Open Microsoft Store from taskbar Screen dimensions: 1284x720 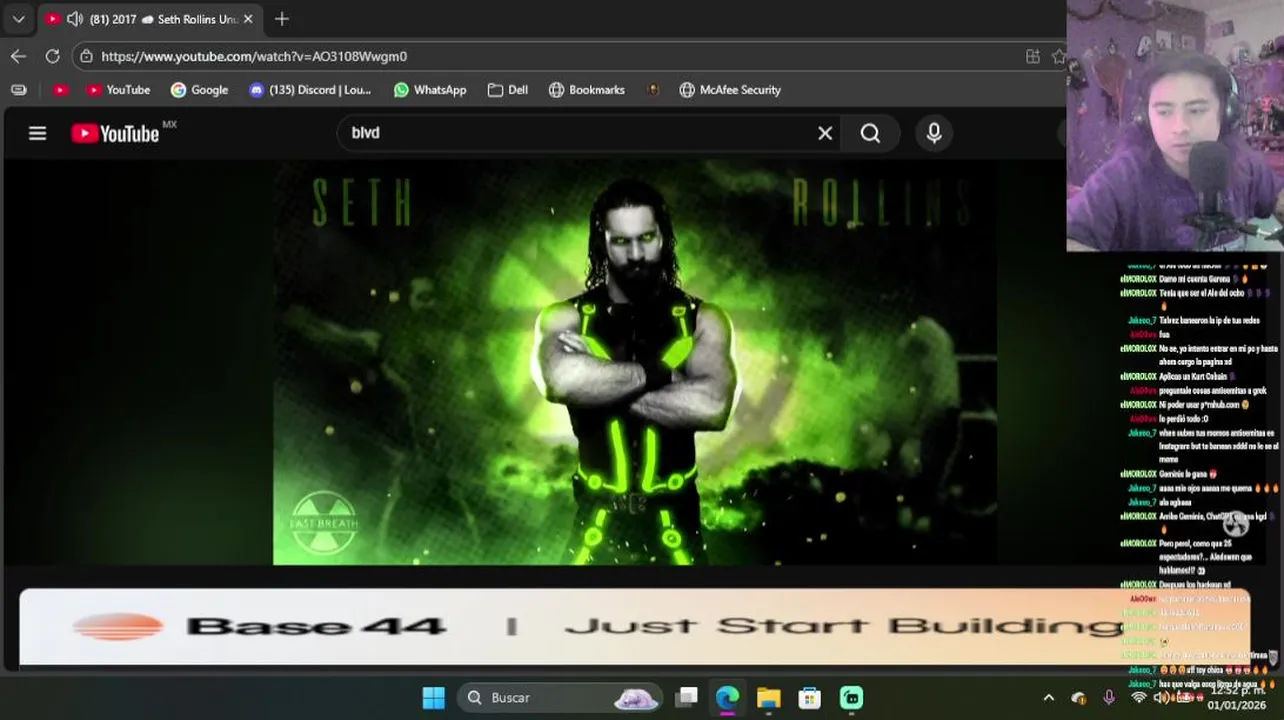[809, 698]
